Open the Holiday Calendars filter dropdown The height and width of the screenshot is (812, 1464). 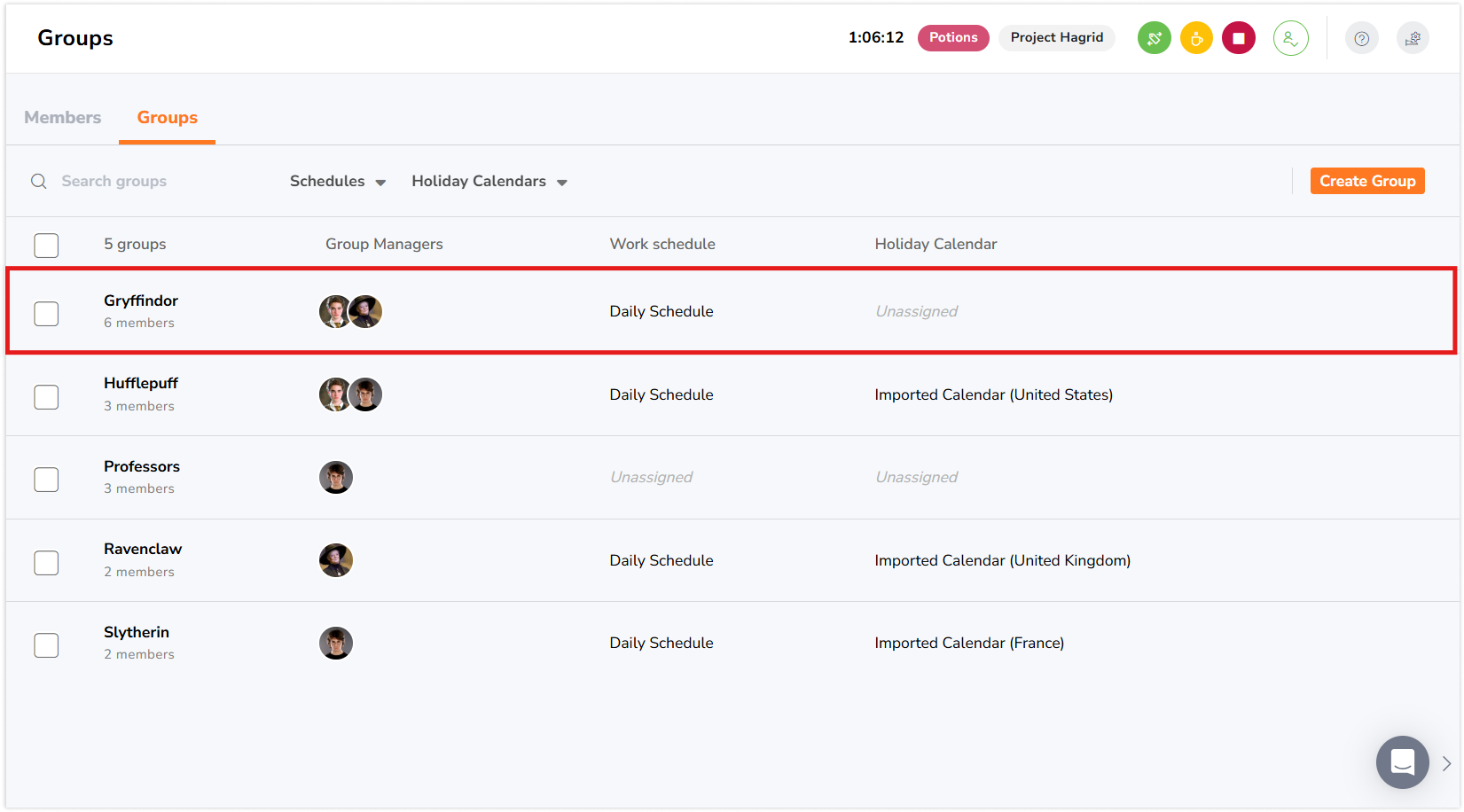click(489, 182)
